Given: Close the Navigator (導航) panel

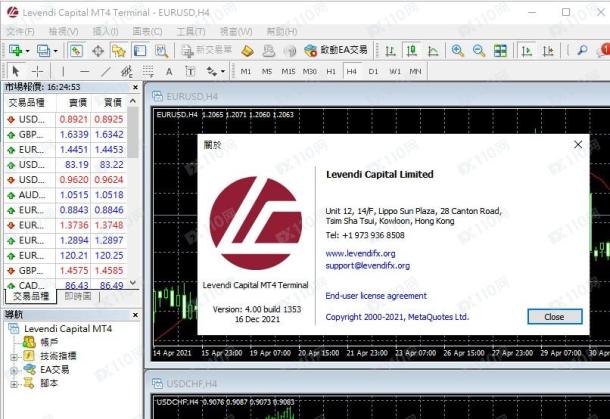Looking at the screenshot, I should [135, 315].
